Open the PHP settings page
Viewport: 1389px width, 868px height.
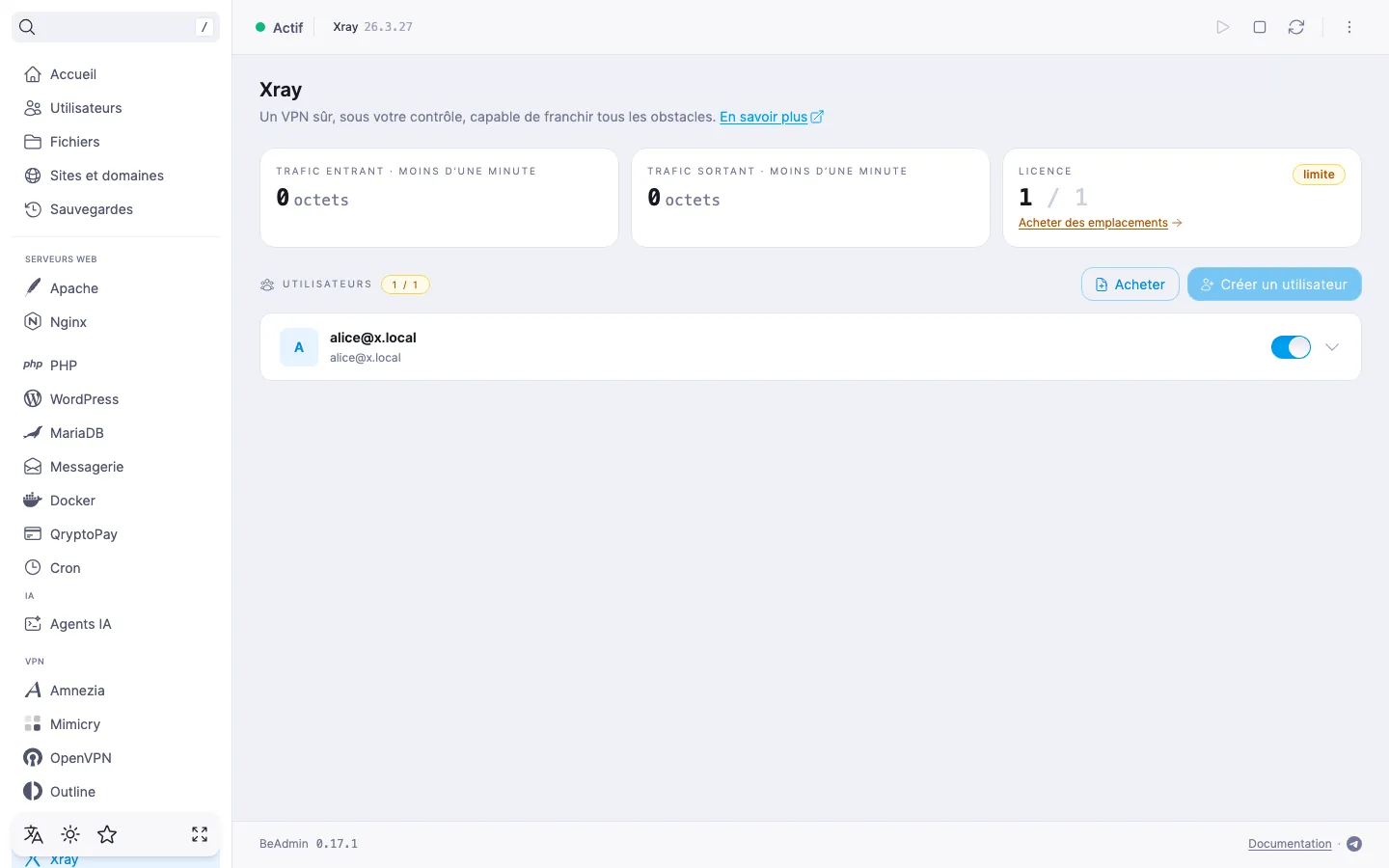(116, 366)
